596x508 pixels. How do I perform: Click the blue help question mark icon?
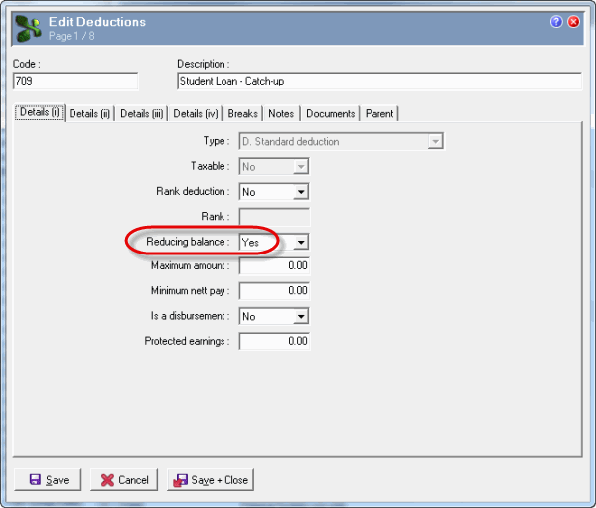(x=556, y=22)
